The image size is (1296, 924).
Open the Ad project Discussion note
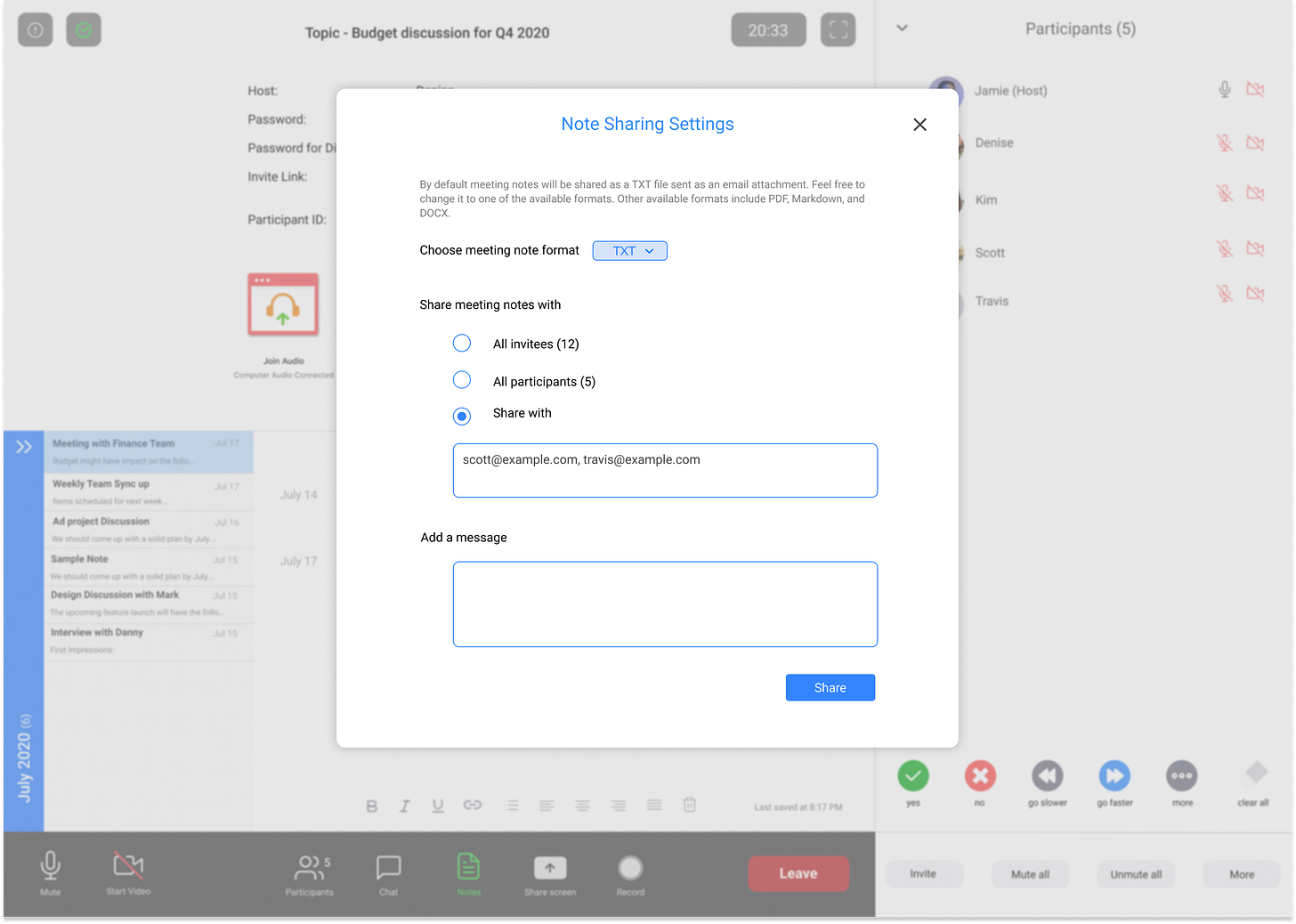tap(149, 529)
